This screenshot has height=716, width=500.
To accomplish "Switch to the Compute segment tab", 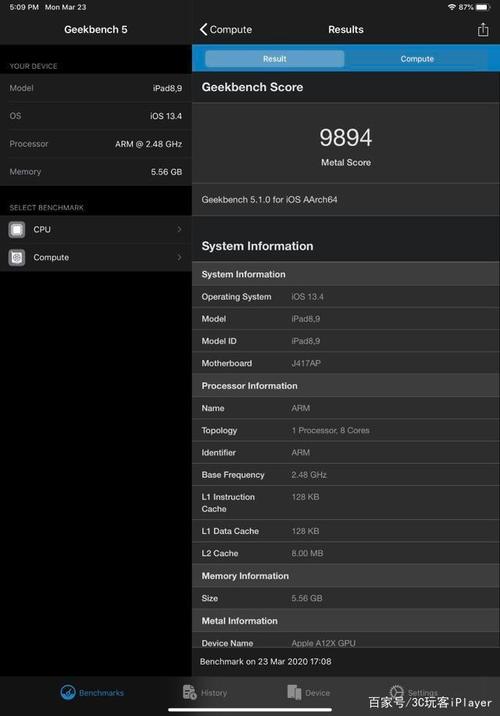I will (417, 59).
